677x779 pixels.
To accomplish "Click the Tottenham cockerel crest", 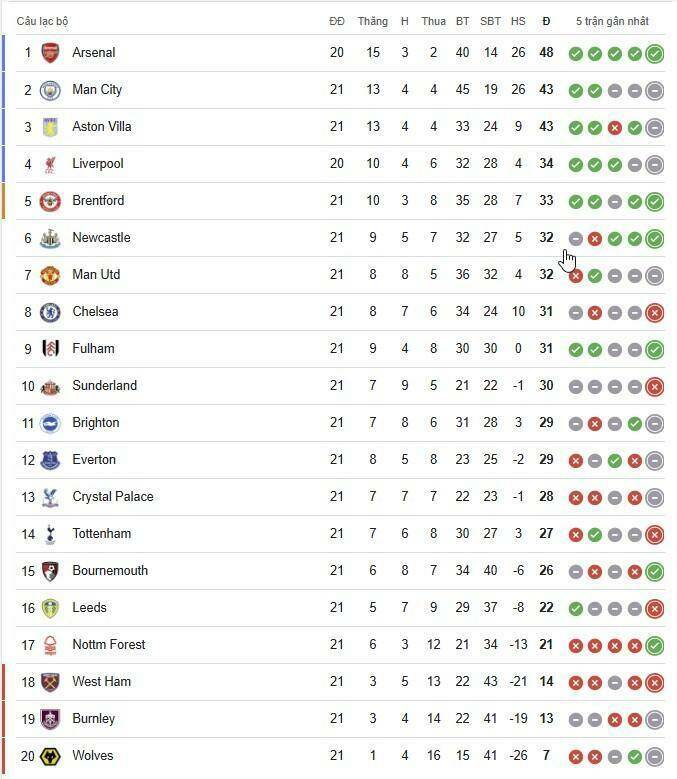I will click(50, 534).
